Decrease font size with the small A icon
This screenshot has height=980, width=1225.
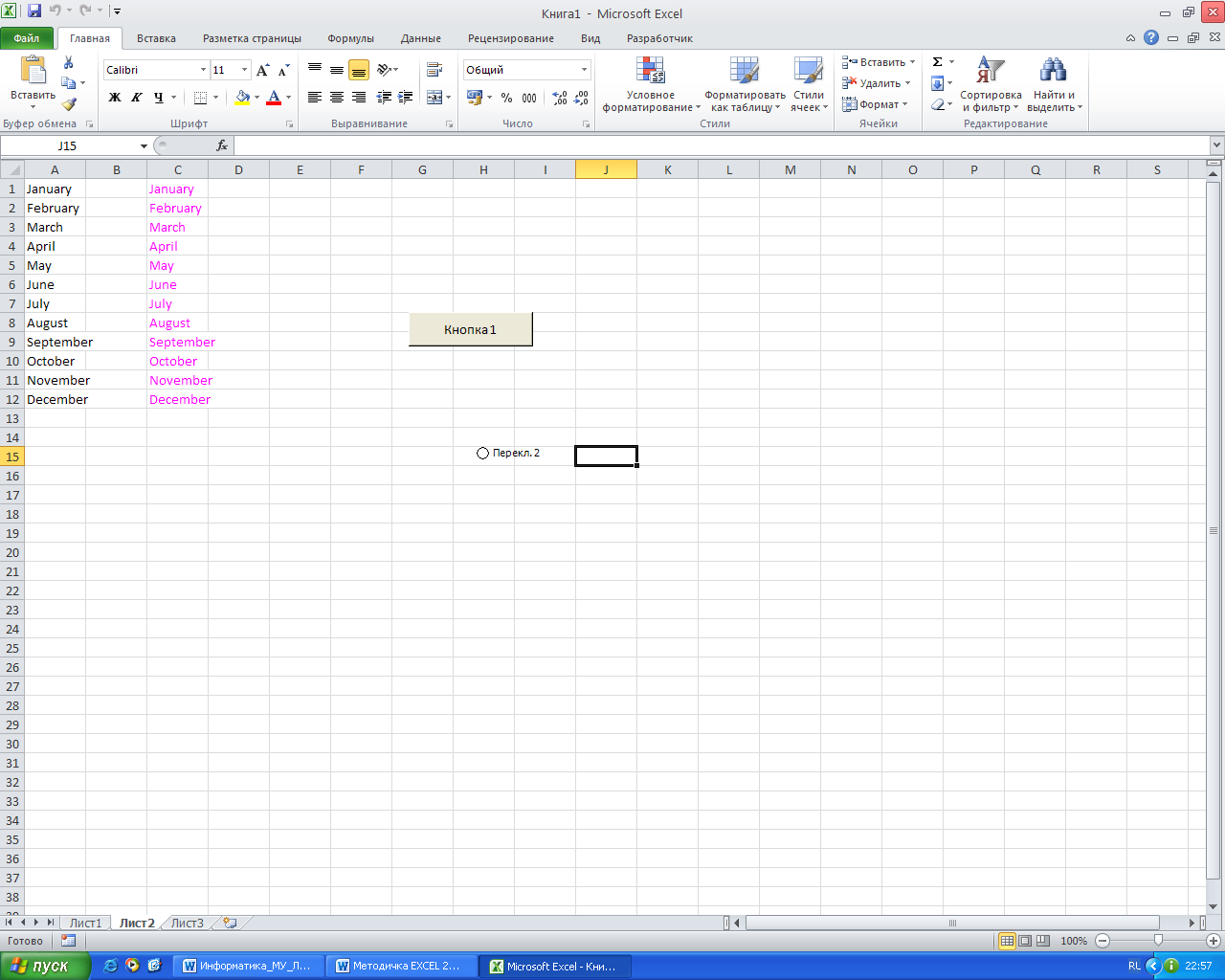coord(284,70)
